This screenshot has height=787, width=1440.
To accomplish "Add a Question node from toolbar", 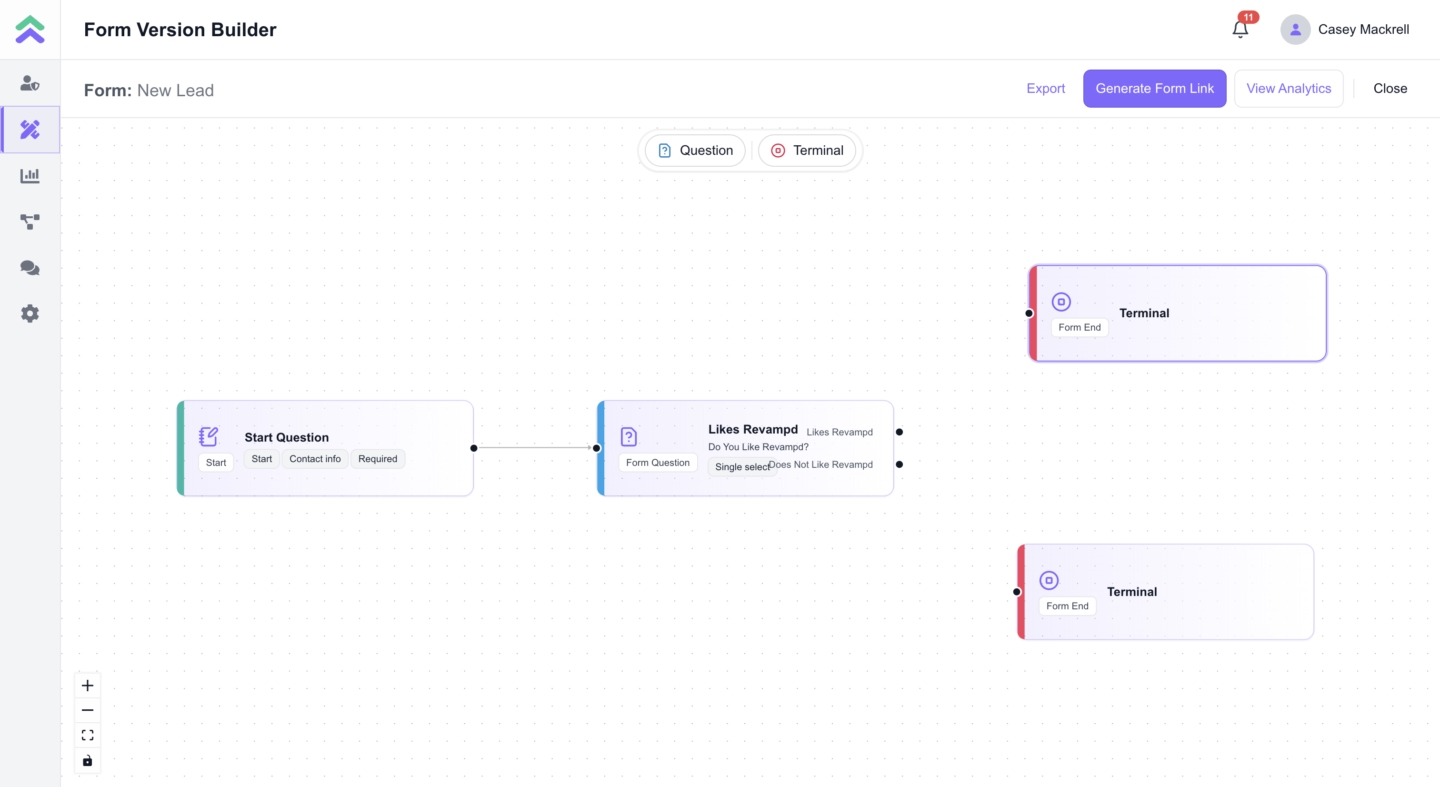I will [695, 151].
